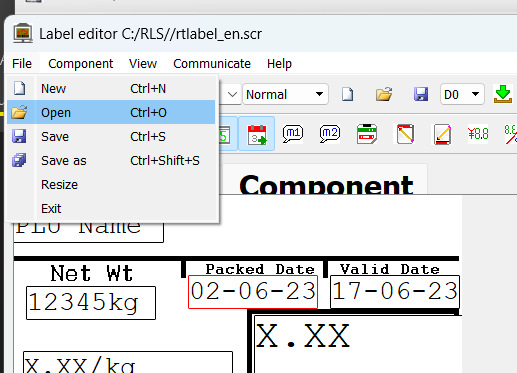Select Resize from the File menu
Viewport: 517px width, 373px height.
coord(111,184)
